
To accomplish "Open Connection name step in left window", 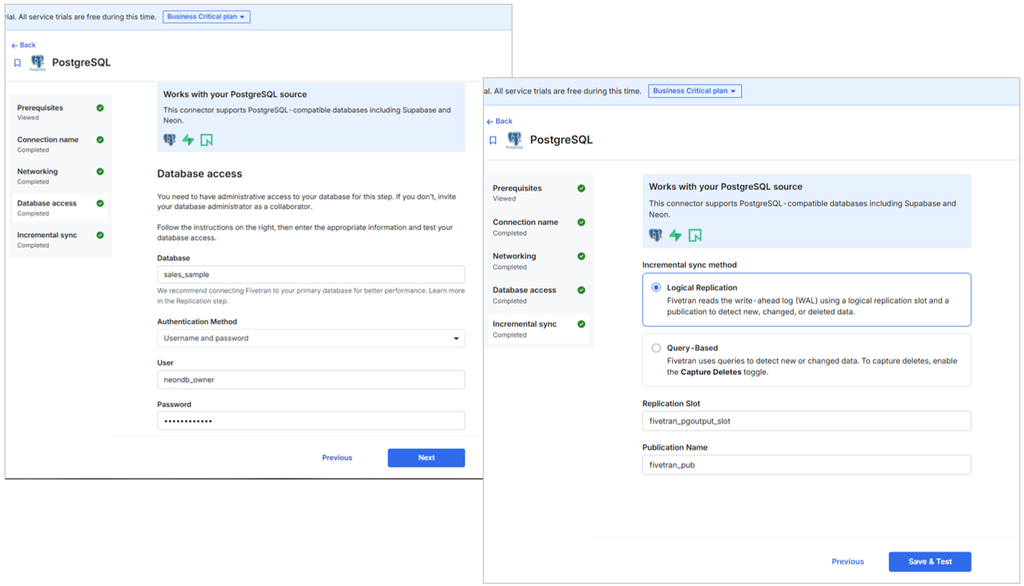I will [60, 144].
